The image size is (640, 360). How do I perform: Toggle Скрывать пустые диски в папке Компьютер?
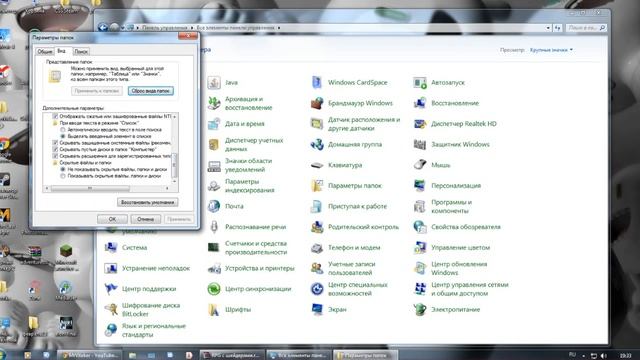(55, 149)
